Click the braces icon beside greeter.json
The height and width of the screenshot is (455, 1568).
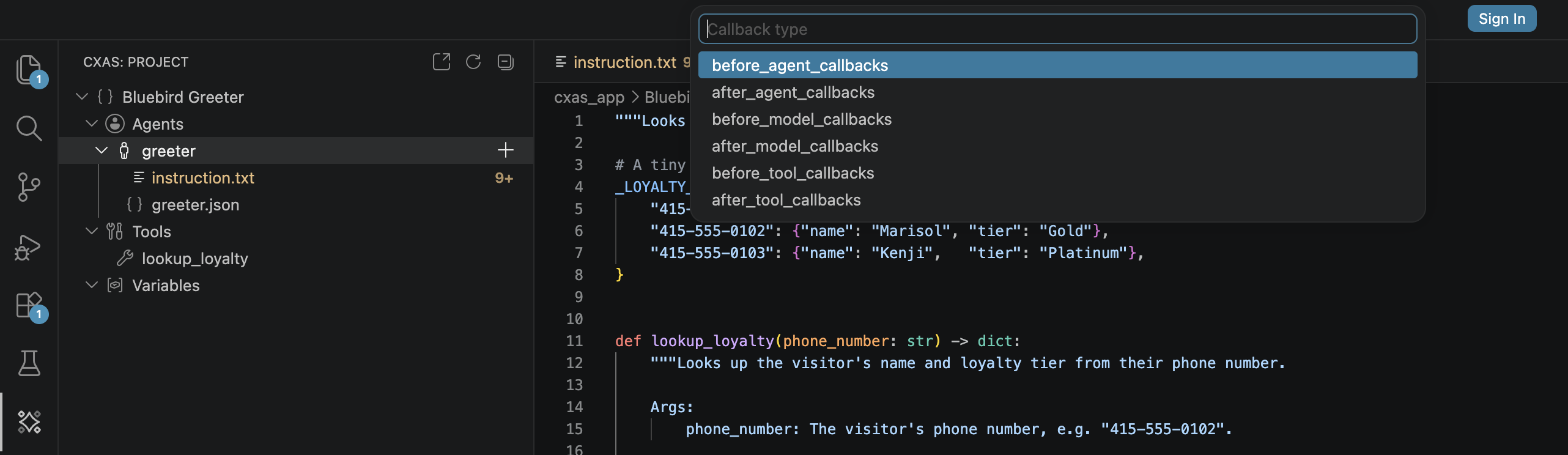(135, 204)
